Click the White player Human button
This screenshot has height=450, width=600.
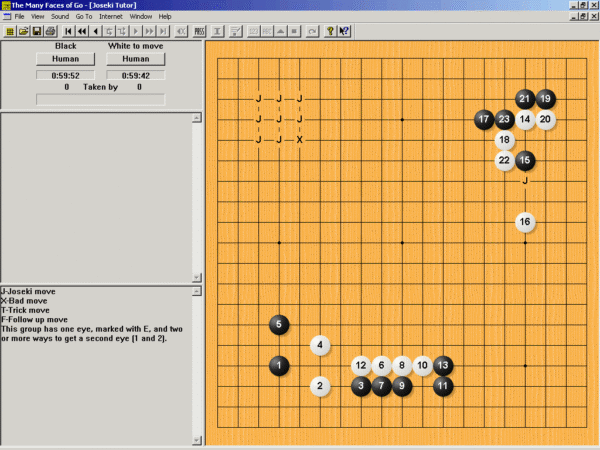click(135, 59)
